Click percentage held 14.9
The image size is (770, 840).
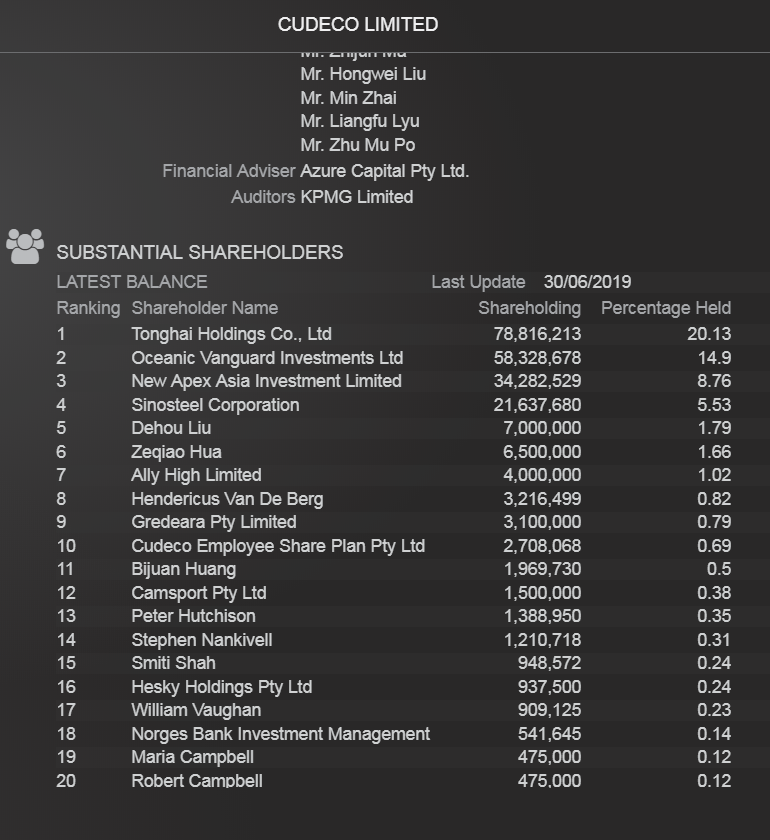click(714, 358)
